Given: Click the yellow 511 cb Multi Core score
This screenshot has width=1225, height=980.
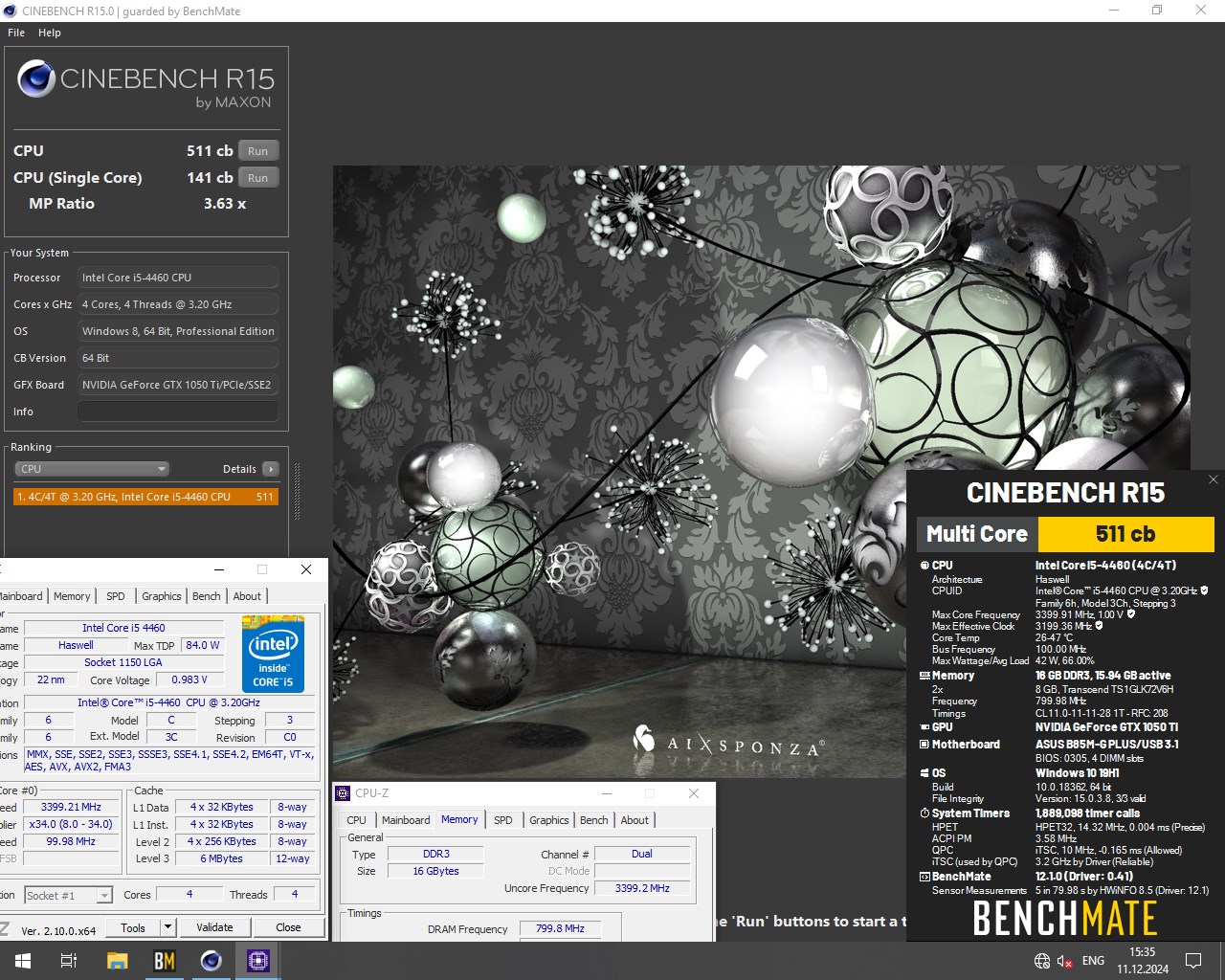Looking at the screenshot, I should (1126, 534).
